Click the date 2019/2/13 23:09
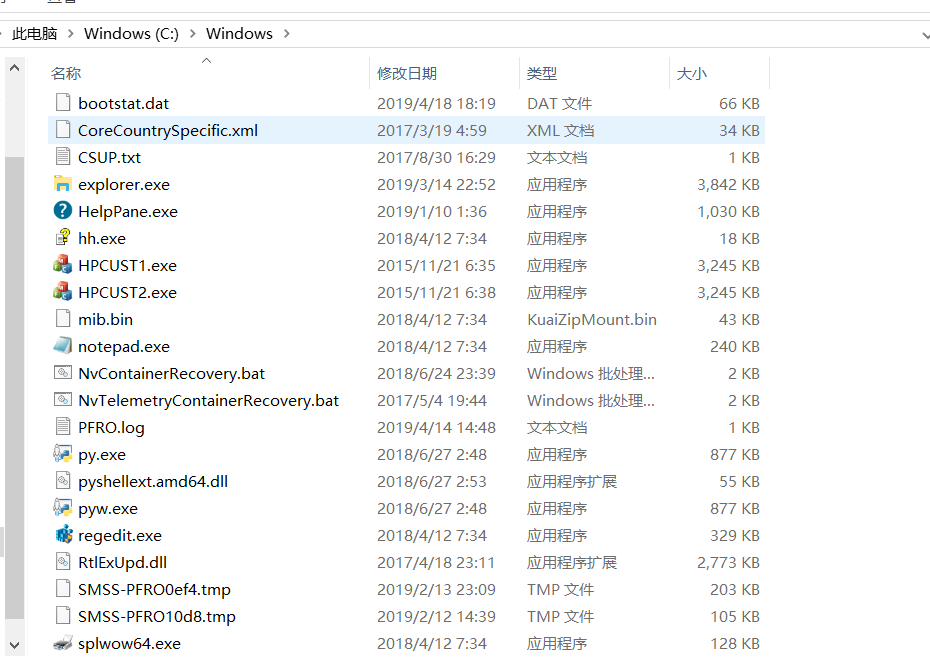The width and height of the screenshot is (930, 669). click(436, 590)
